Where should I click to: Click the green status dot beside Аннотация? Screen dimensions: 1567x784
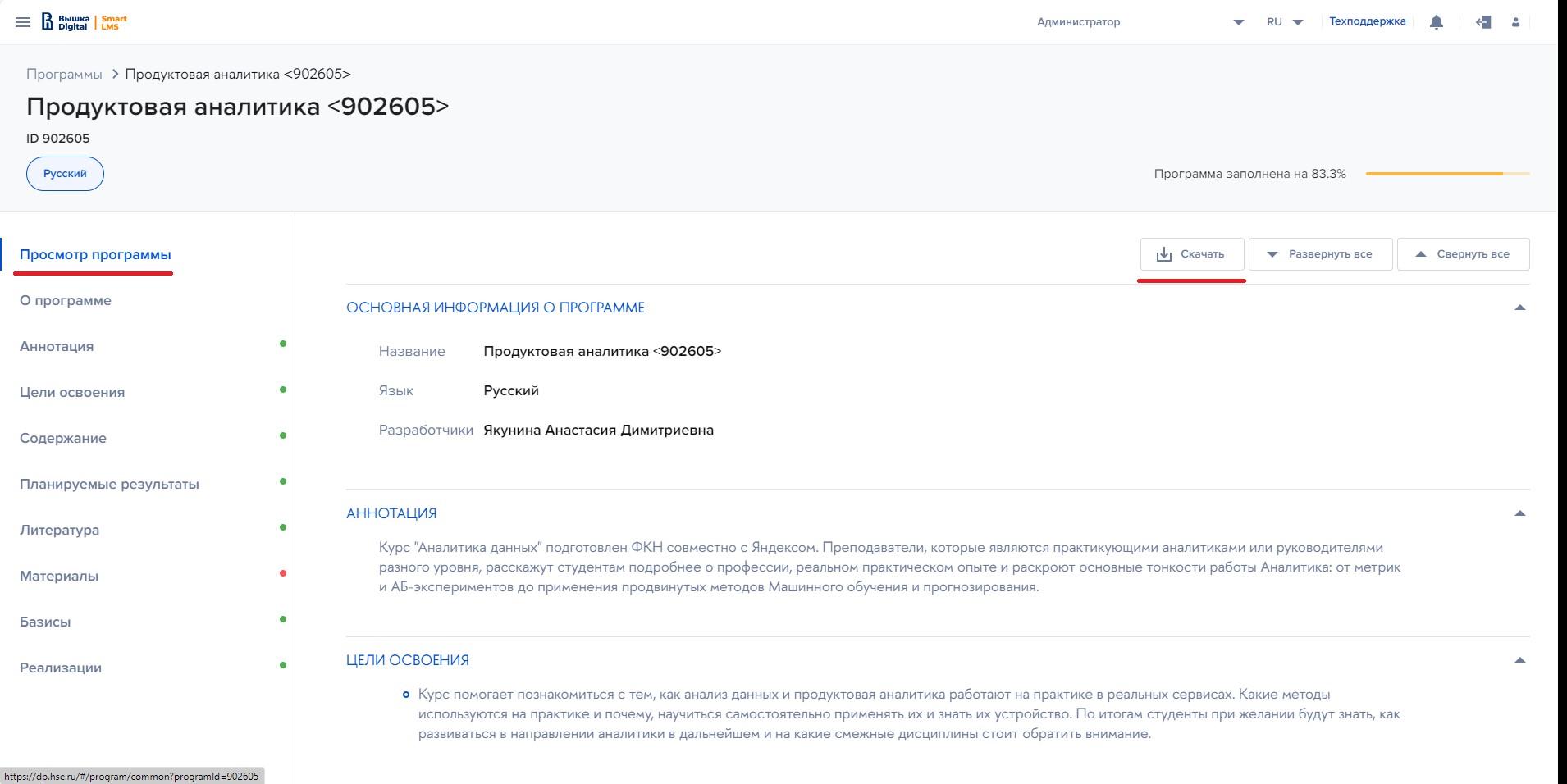coord(283,344)
